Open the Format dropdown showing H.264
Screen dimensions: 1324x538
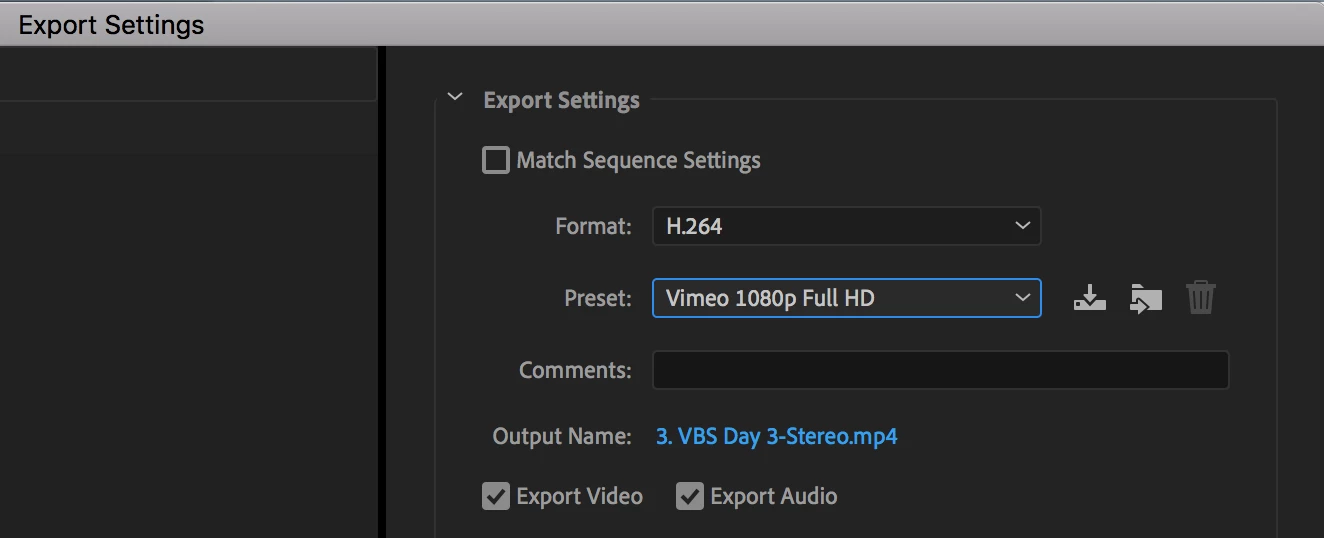846,226
